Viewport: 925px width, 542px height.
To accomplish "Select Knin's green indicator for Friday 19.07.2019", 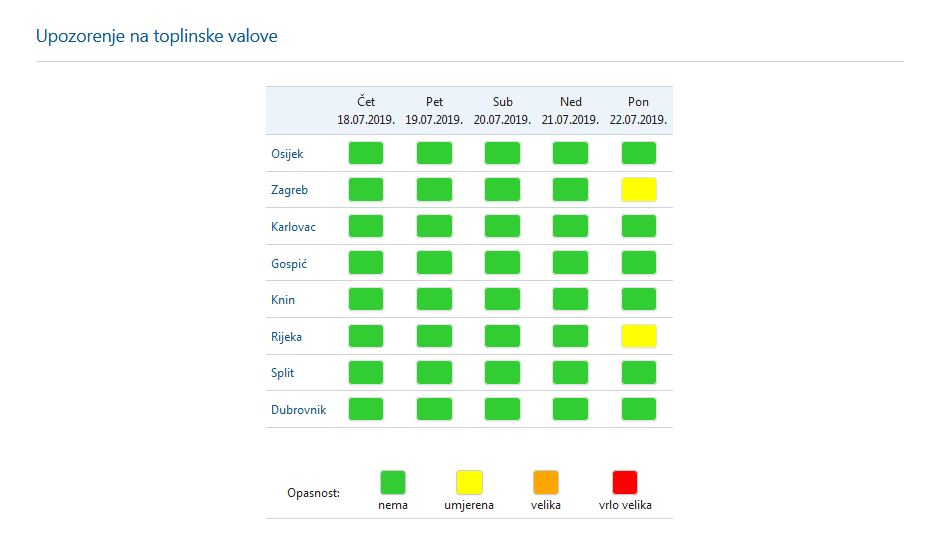I will click(434, 299).
